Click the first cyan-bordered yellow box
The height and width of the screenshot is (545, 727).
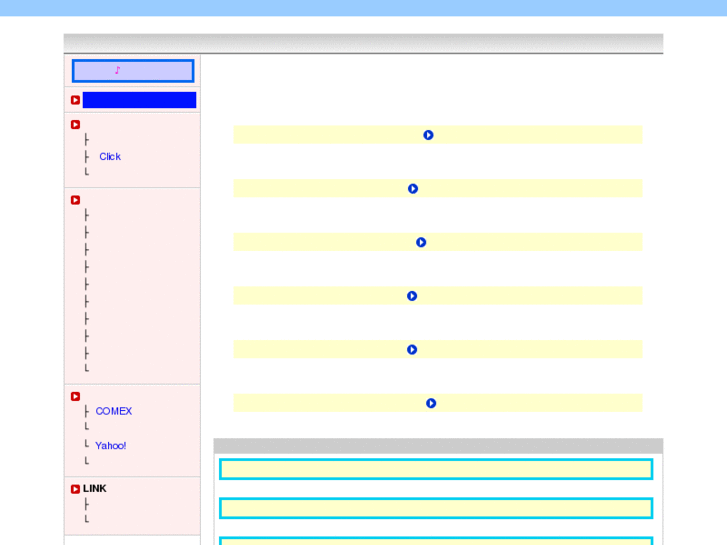(x=436, y=469)
